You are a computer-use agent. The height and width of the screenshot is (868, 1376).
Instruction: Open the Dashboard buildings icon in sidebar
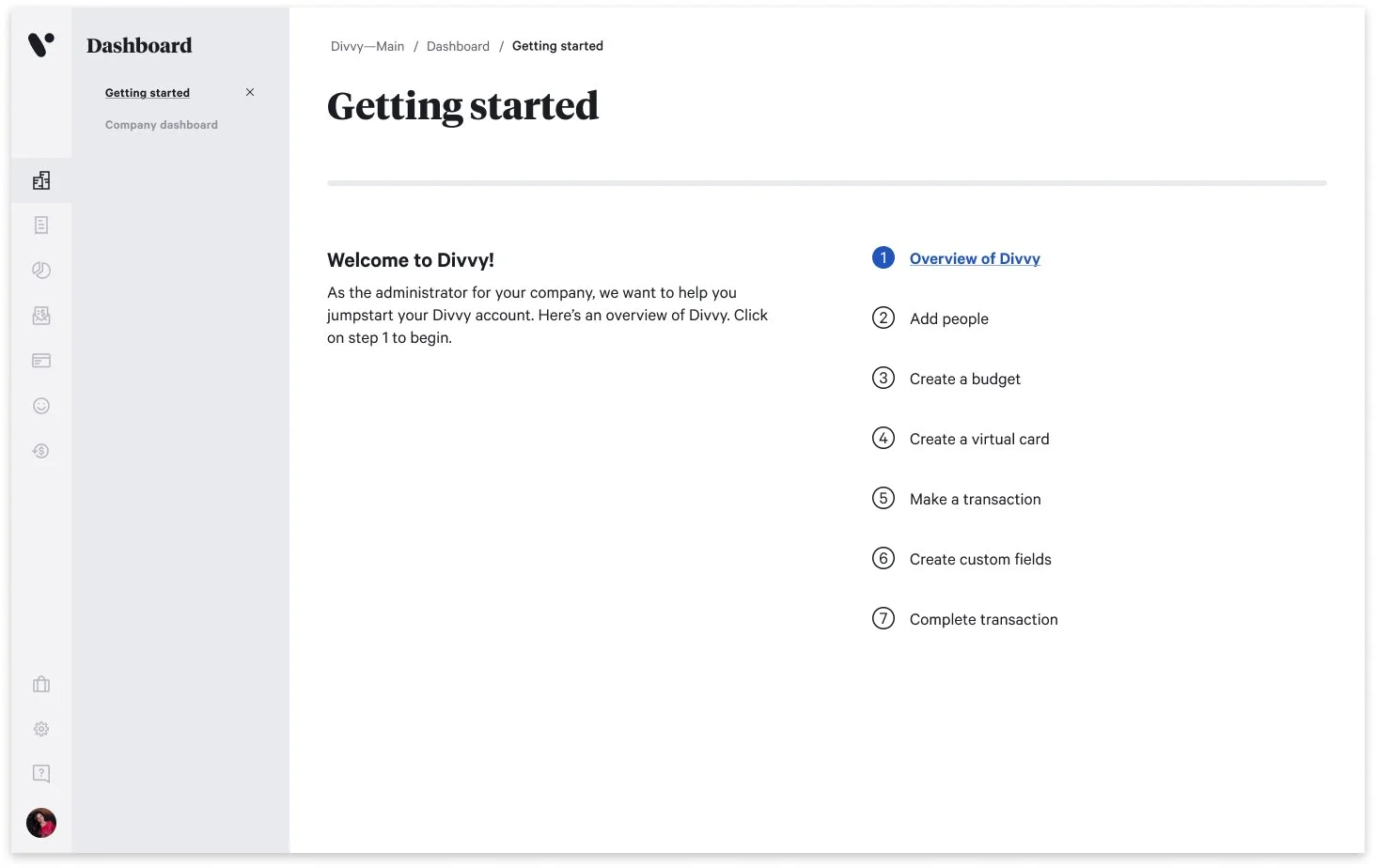(x=41, y=180)
